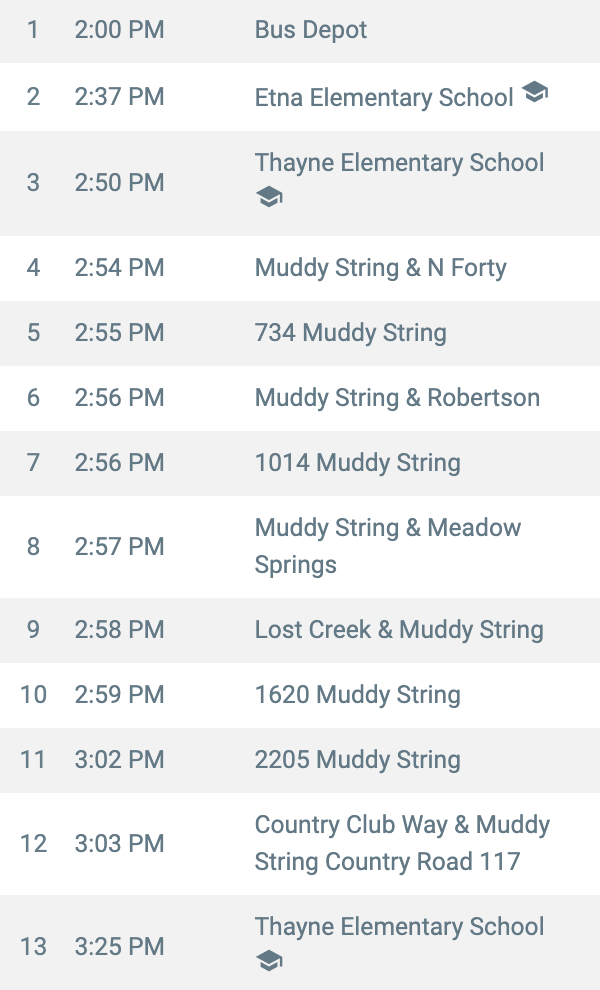Open the 2205 Muddy String stop

[x=357, y=760]
